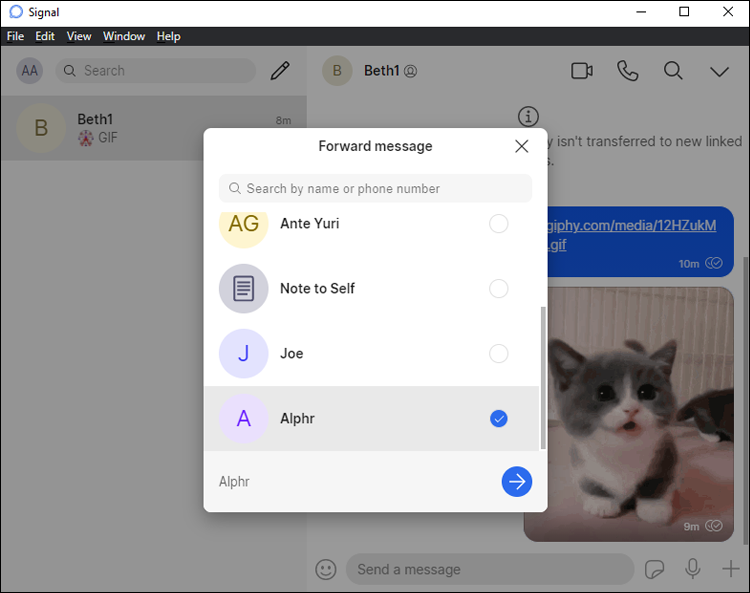The width and height of the screenshot is (750, 593).
Task: Click Beth1's B avatar in chat header
Action: (x=337, y=71)
